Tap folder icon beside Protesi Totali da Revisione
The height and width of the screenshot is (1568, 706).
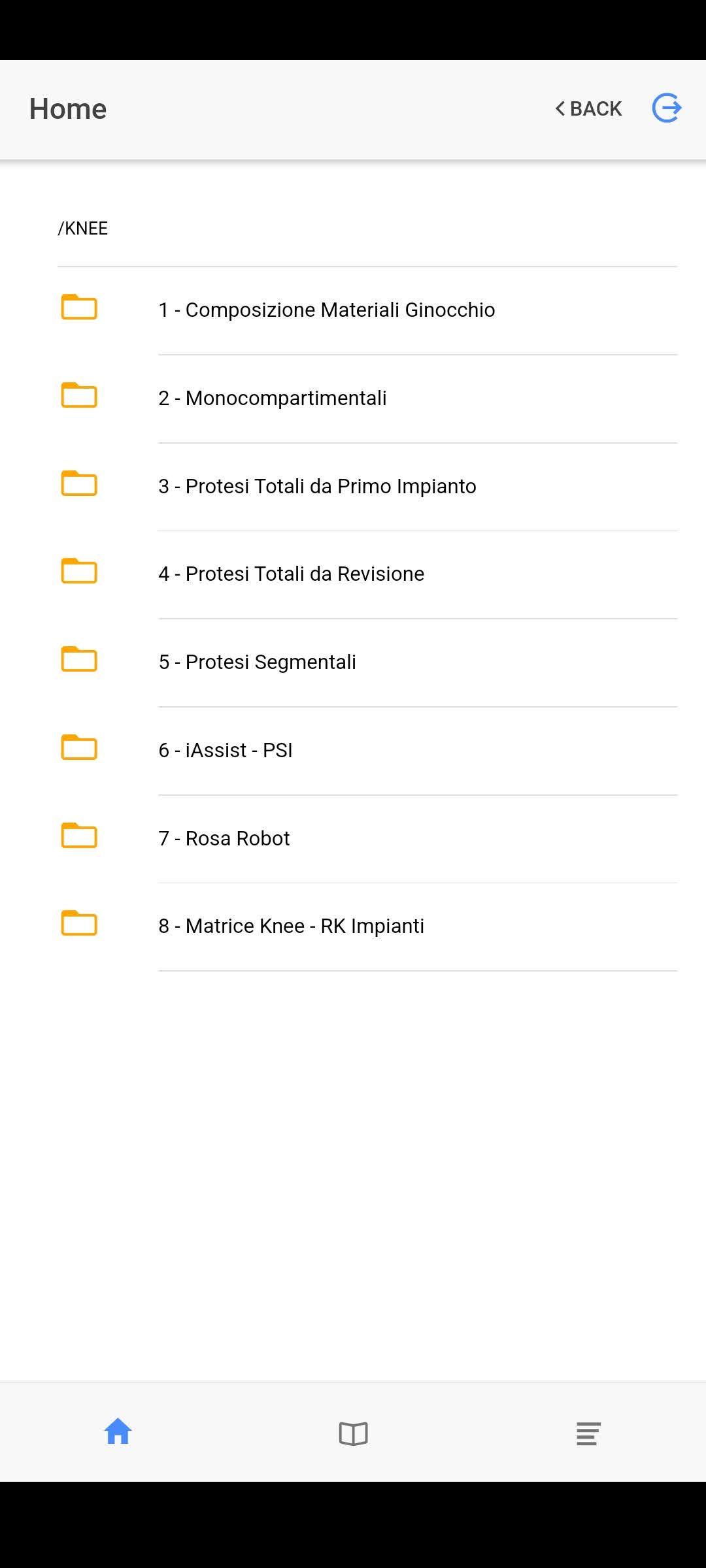pos(79,571)
